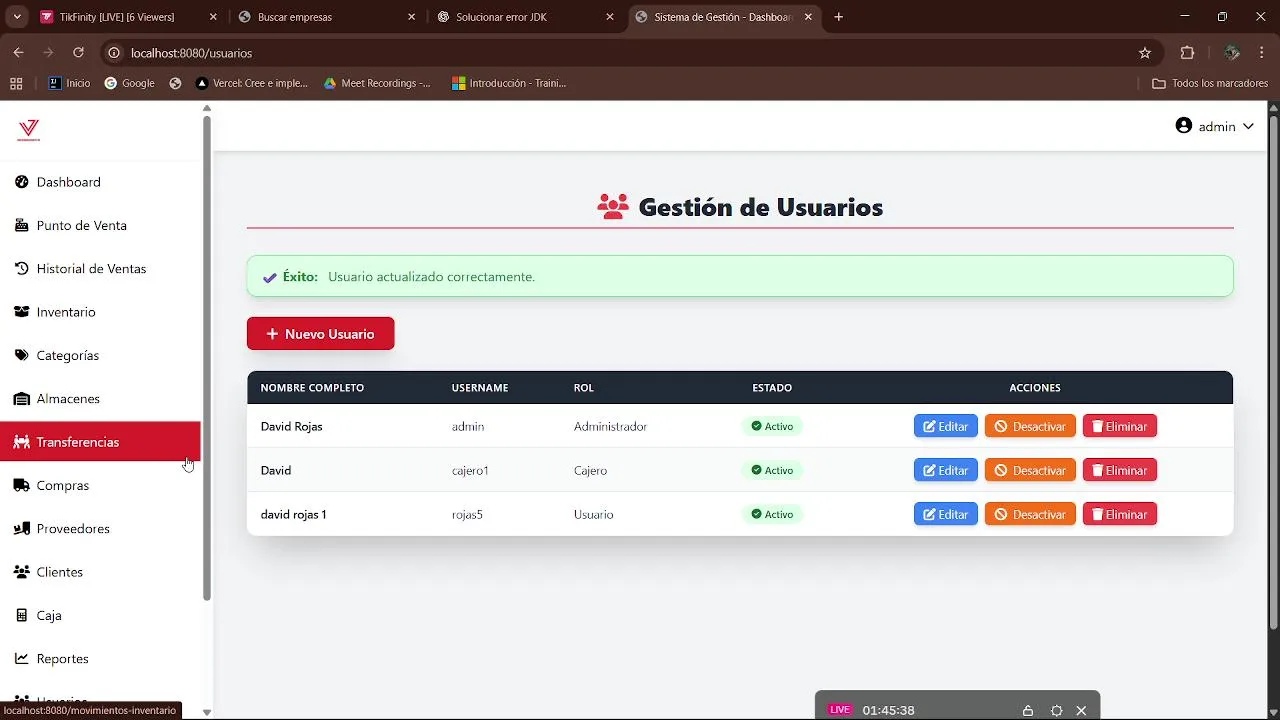Switch to the TikFinity LIVE tab
Viewport: 1280px width, 720px height.
click(128, 17)
